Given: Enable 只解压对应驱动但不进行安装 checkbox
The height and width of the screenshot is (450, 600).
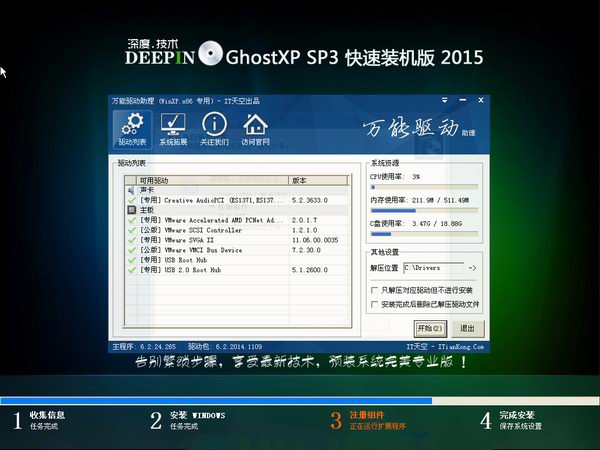Looking at the screenshot, I should (374, 290).
